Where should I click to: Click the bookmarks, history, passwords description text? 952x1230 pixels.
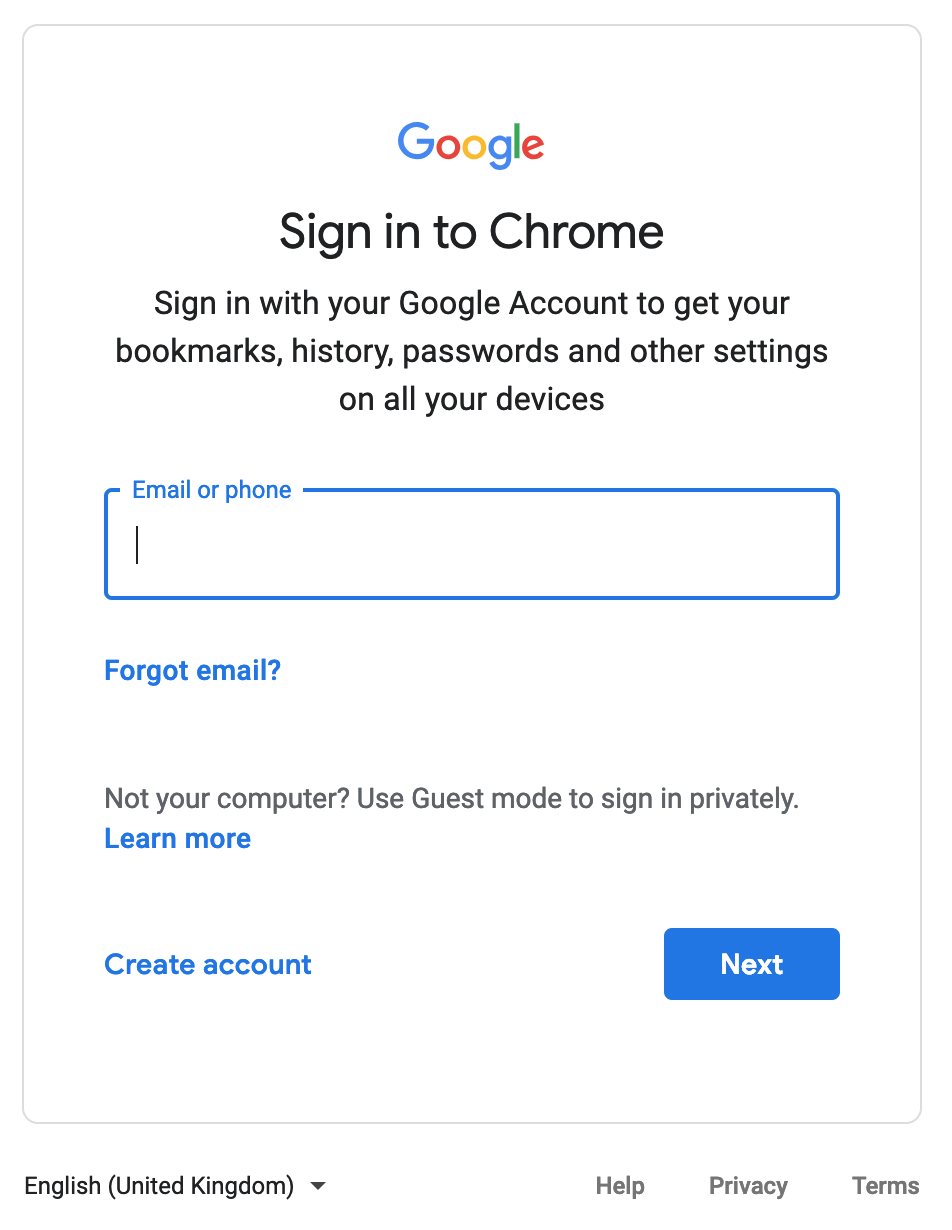471,351
